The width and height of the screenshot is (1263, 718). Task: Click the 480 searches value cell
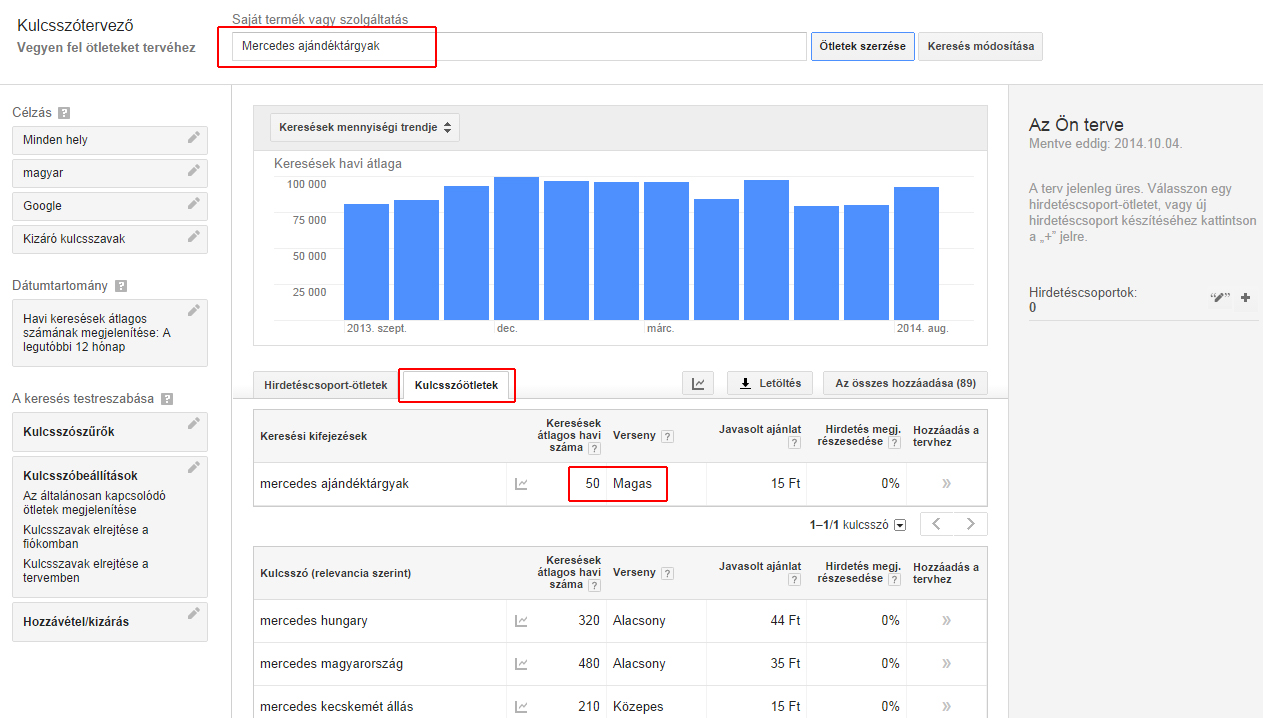coord(589,664)
